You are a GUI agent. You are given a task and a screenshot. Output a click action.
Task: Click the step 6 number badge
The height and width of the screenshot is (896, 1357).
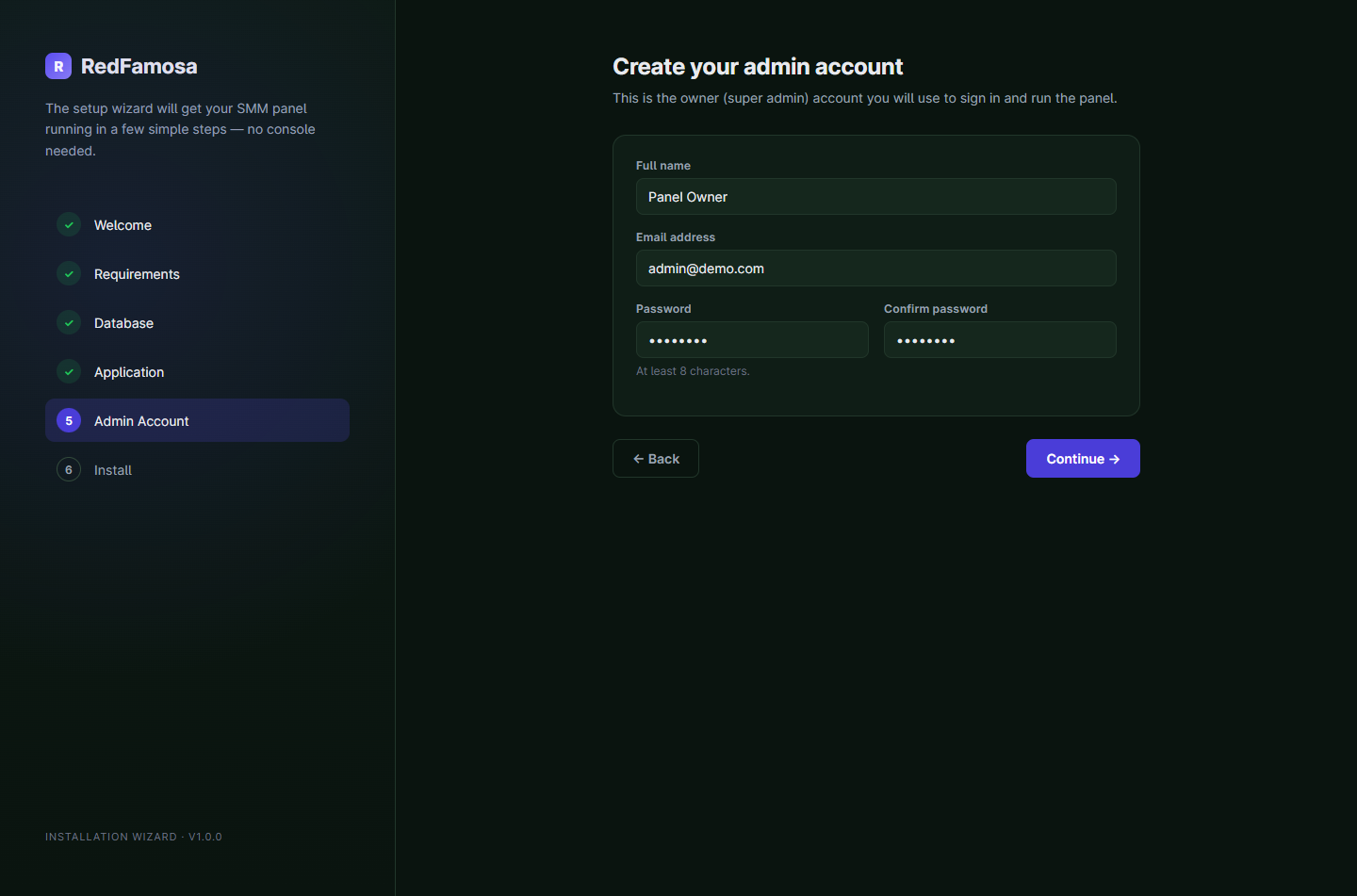69,469
